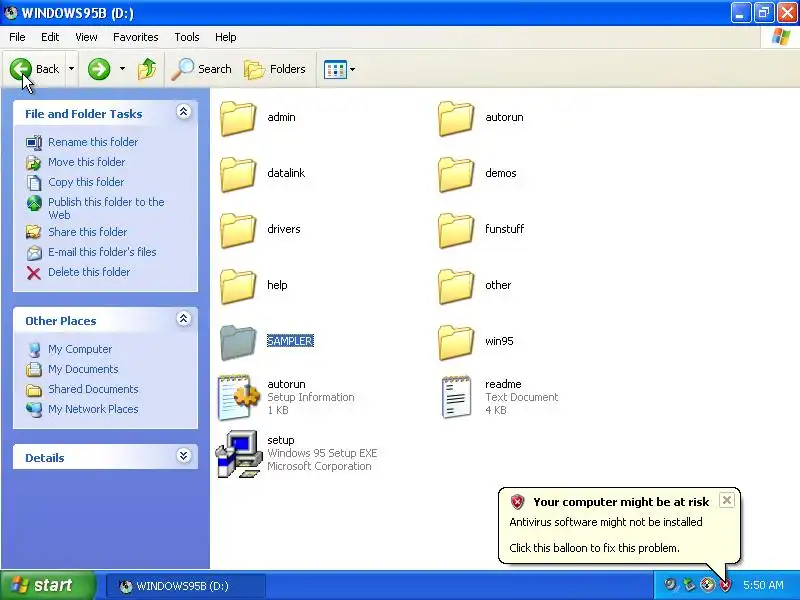Toggle the Folders tree pane
The width and height of the screenshot is (800, 600).
click(x=275, y=69)
